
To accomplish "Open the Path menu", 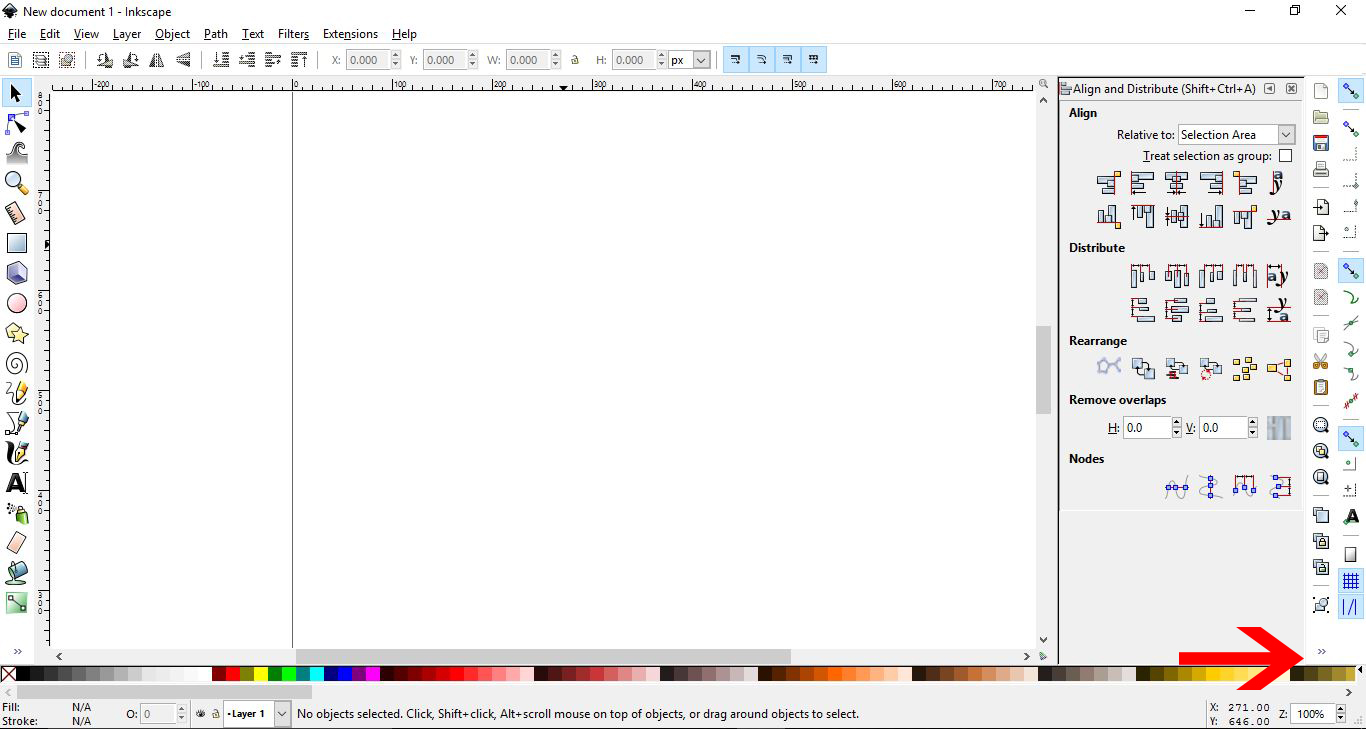I will tap(215, 33).
